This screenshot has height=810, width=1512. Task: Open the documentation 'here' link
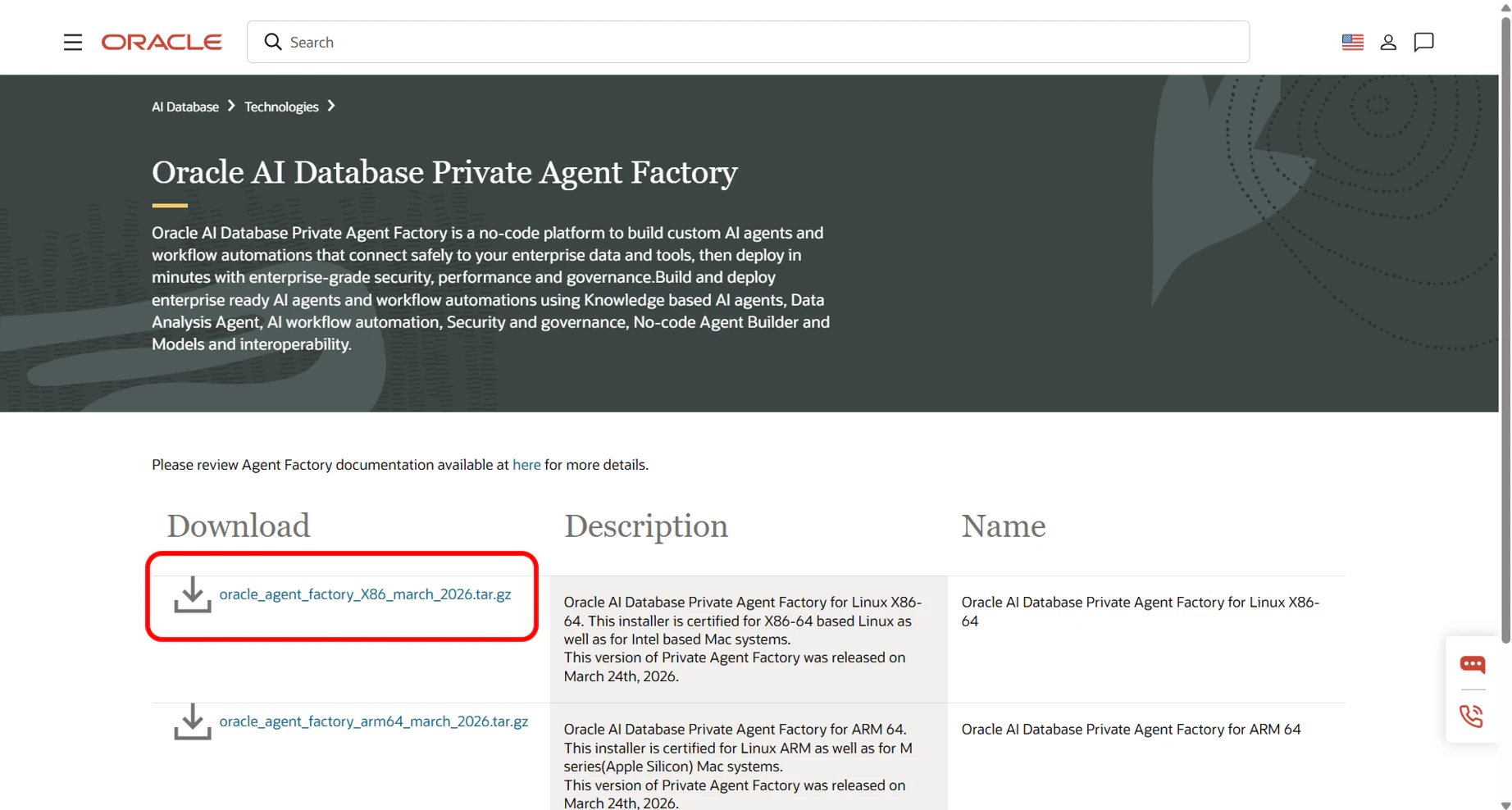[x=526, y=465]
